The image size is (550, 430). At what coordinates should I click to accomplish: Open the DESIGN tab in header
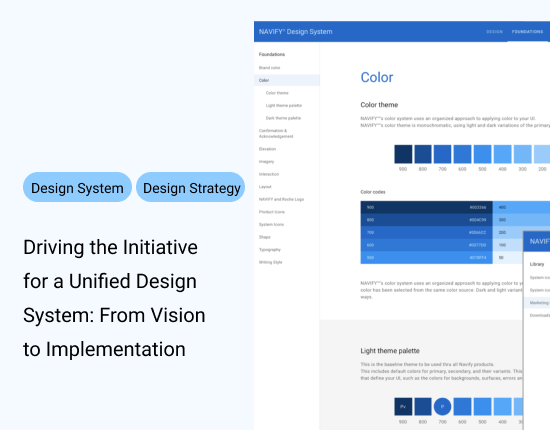[494, 32]
